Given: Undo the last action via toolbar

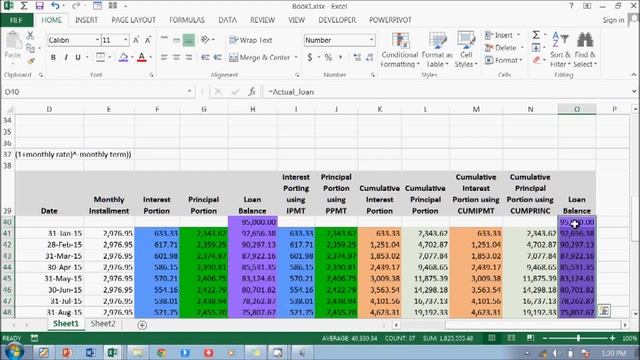Looking at the screenshot, I should [55, 6].
